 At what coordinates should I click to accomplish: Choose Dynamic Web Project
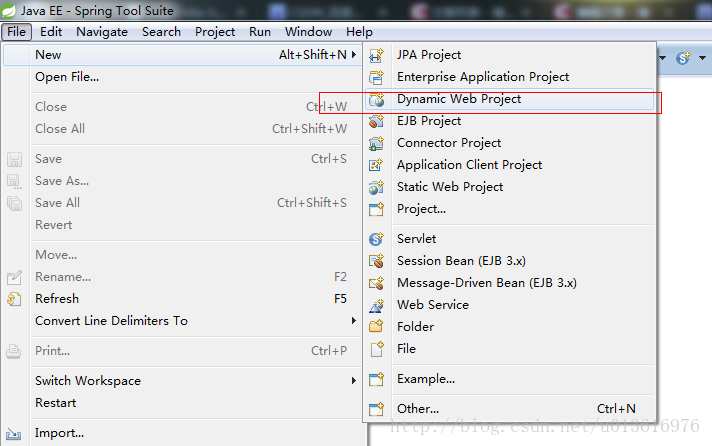coord(509,99)
